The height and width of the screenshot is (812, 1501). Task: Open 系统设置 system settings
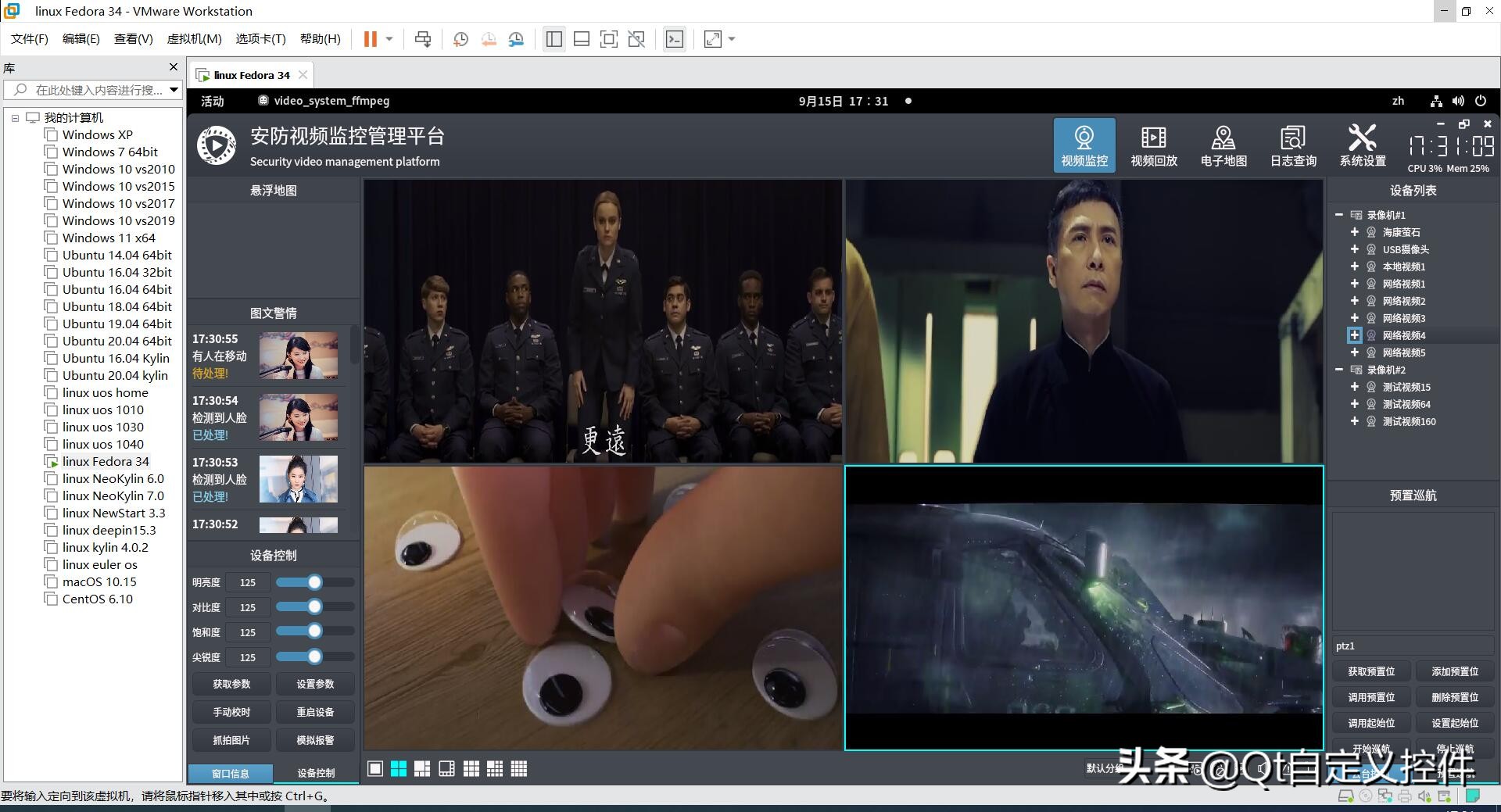click(1363, 145)
